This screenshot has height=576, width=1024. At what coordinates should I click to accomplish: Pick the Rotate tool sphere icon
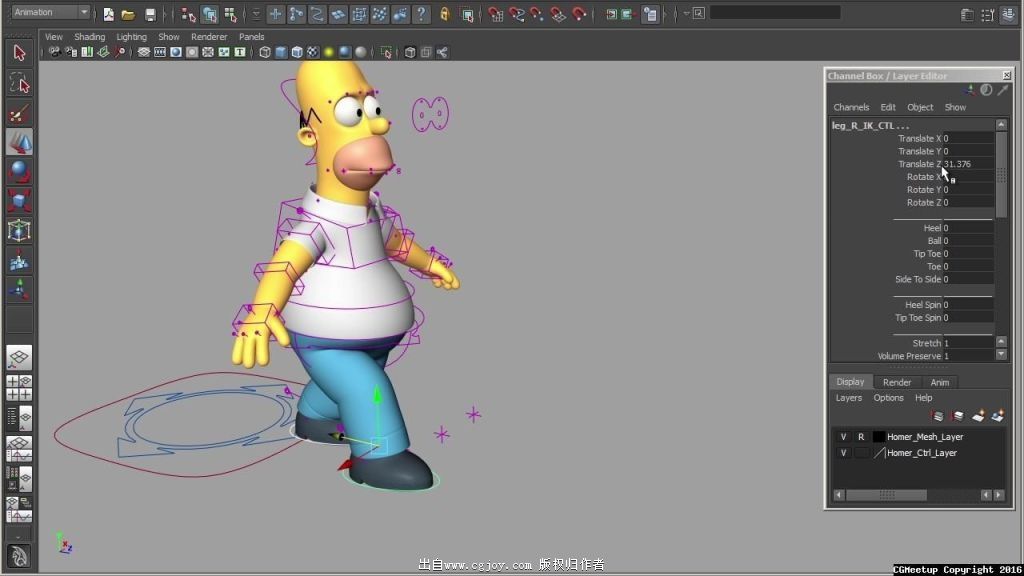tap(19, 172)
